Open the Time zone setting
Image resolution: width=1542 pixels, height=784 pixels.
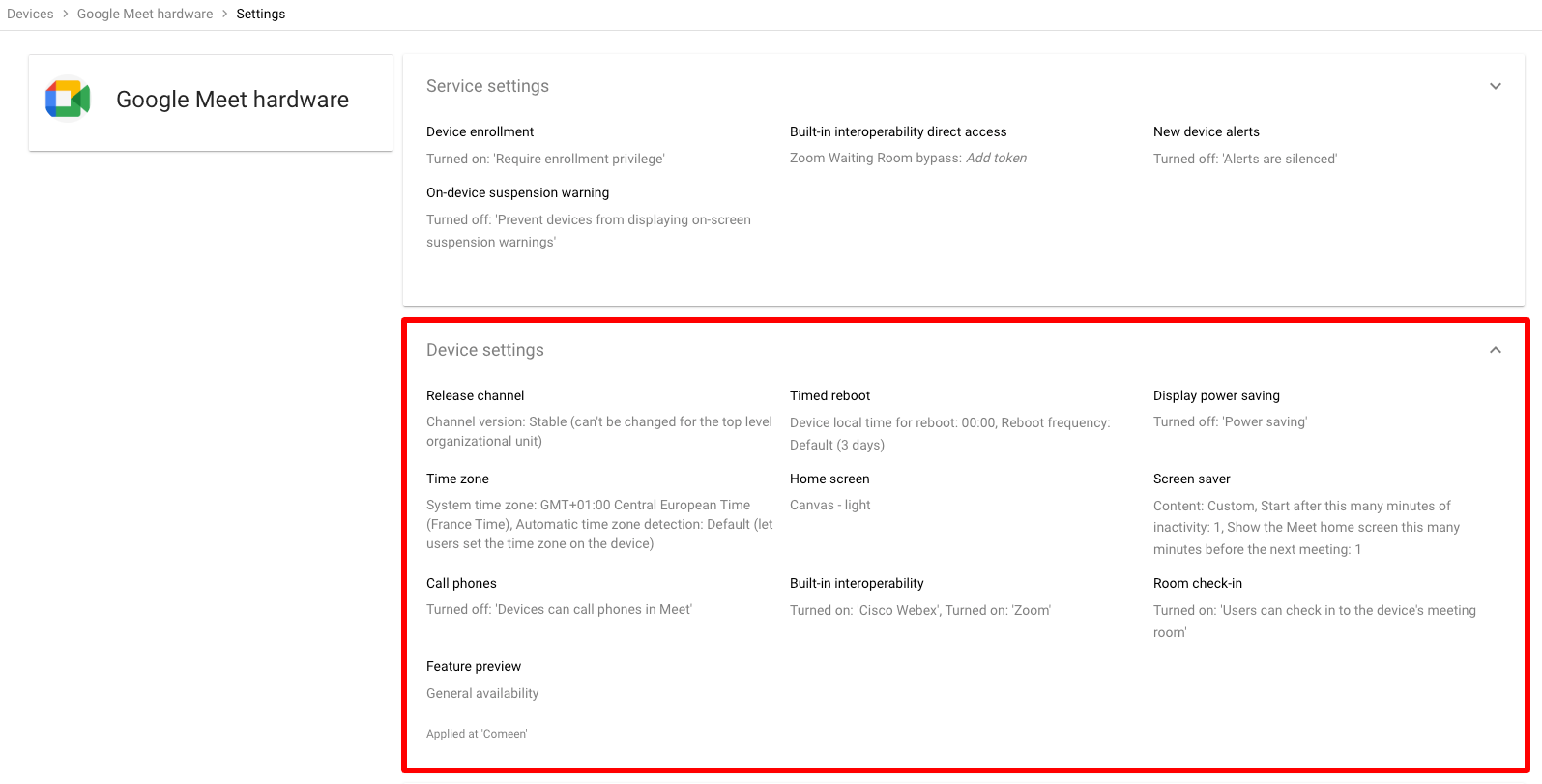pos(457,479)
